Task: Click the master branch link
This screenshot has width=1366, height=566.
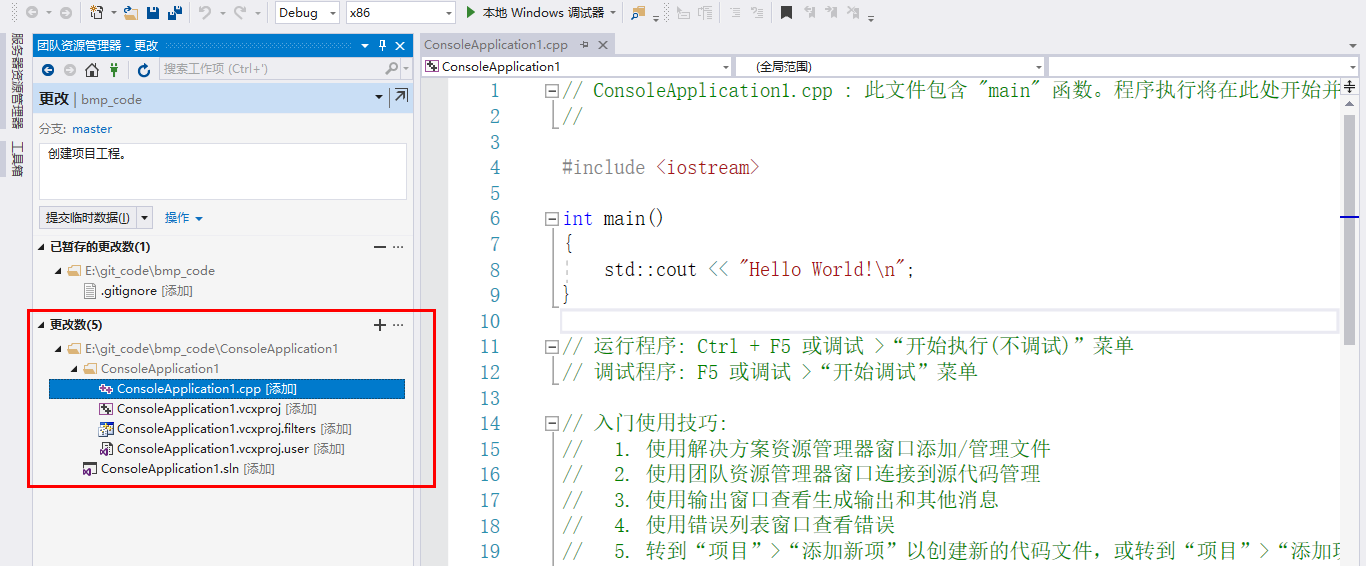Action: (x=92, y=129)
